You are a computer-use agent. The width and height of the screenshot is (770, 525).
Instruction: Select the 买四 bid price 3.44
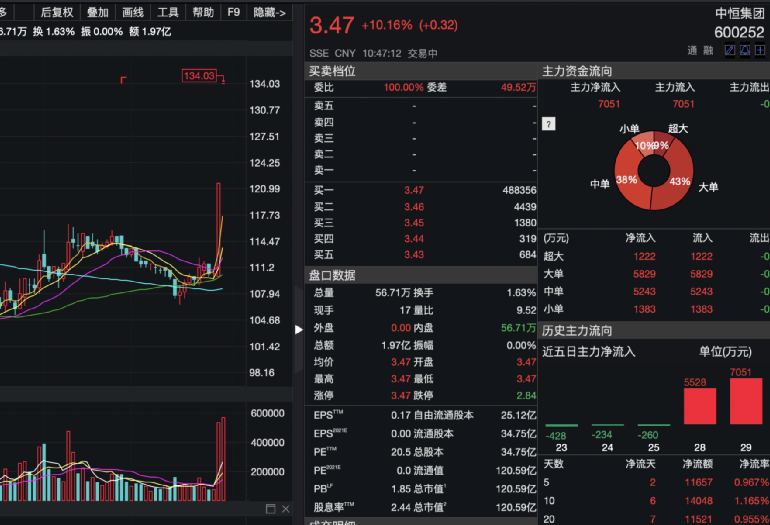pos(414,239)
